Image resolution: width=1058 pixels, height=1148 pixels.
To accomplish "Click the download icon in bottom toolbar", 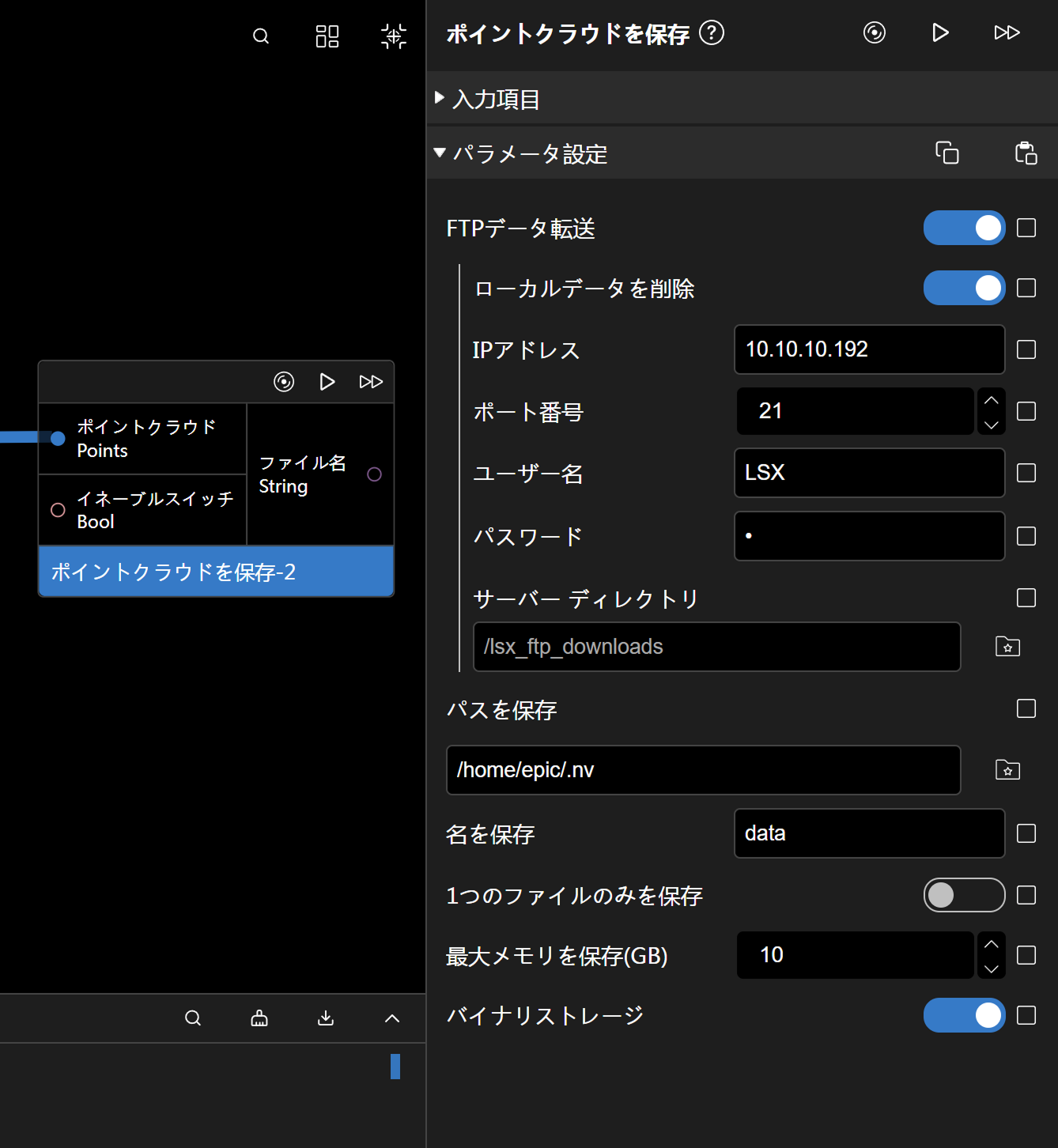I will click(x=326, y=1018).
